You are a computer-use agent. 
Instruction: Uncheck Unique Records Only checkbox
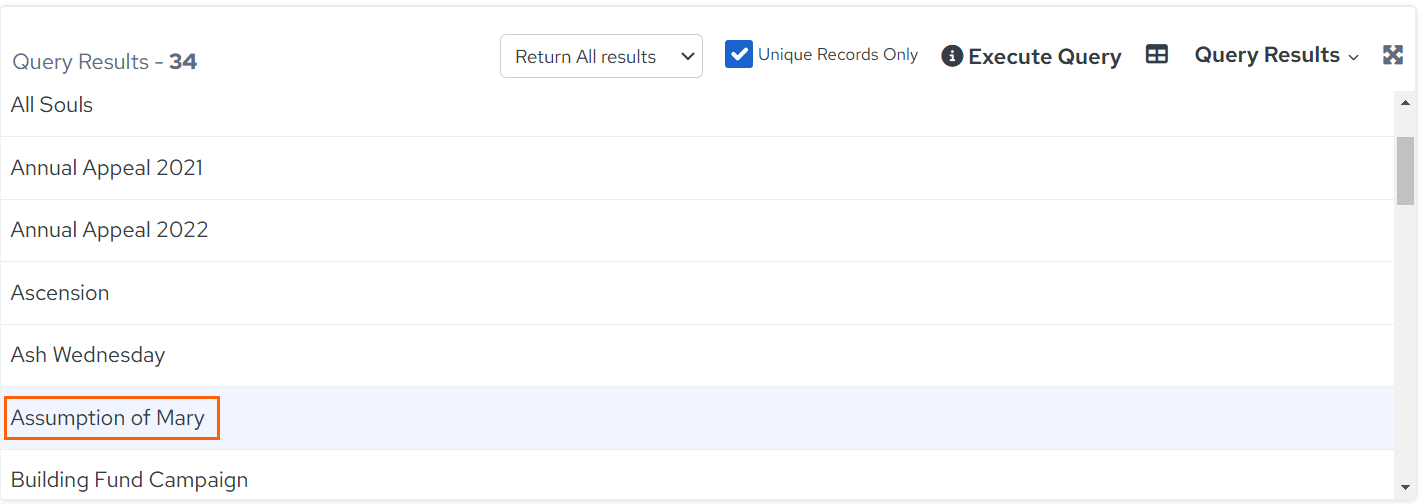[x=739, y=54]
